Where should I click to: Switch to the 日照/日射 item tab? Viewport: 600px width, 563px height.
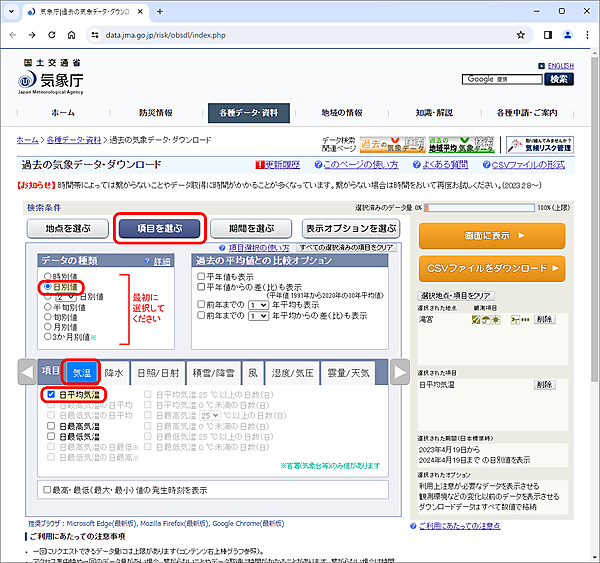158,373
